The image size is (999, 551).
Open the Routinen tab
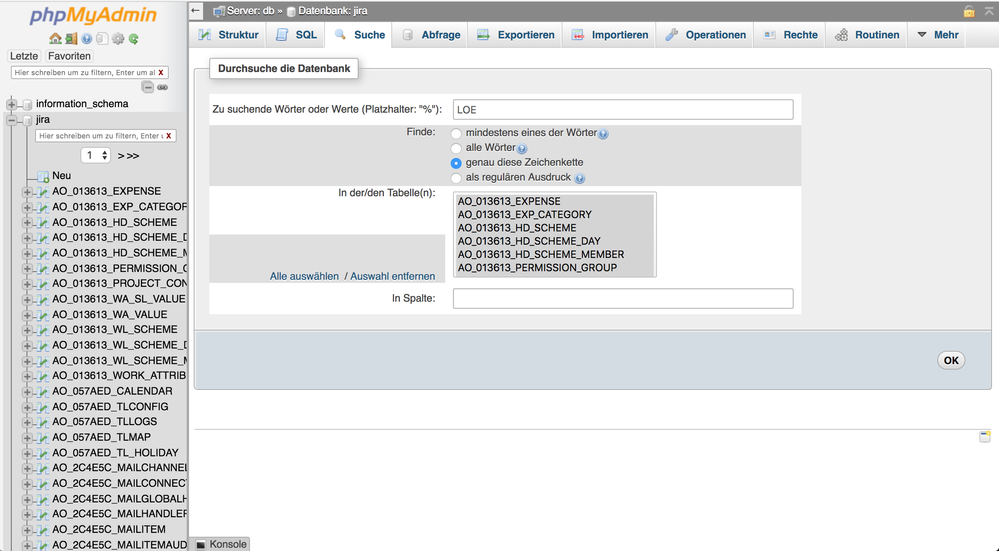click(867, 35)
